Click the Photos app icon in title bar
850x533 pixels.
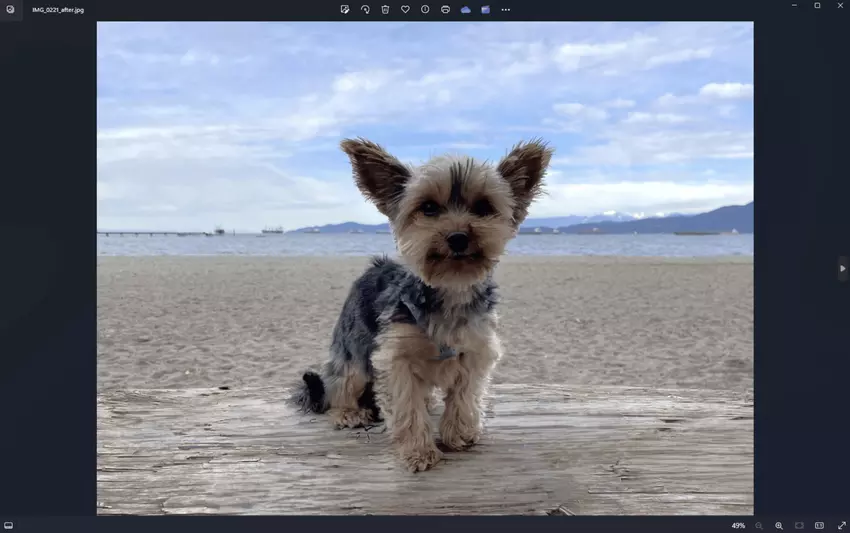pyautogui.click(x=10, y=9)
